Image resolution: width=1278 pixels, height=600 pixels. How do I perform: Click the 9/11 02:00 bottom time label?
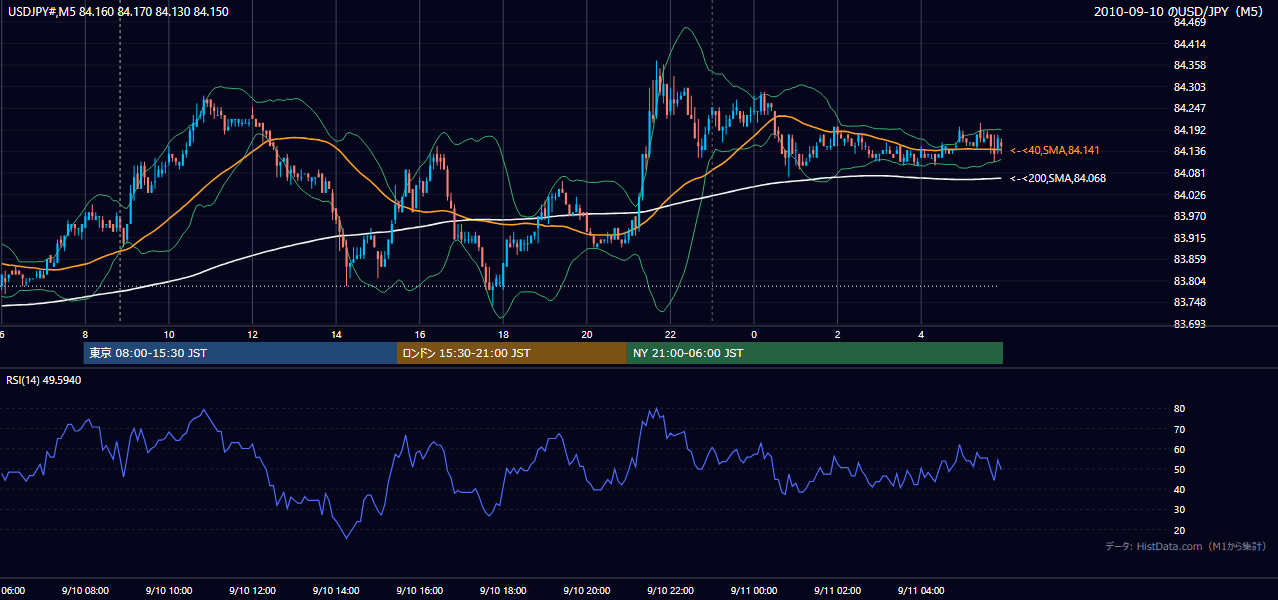(837, 591)
